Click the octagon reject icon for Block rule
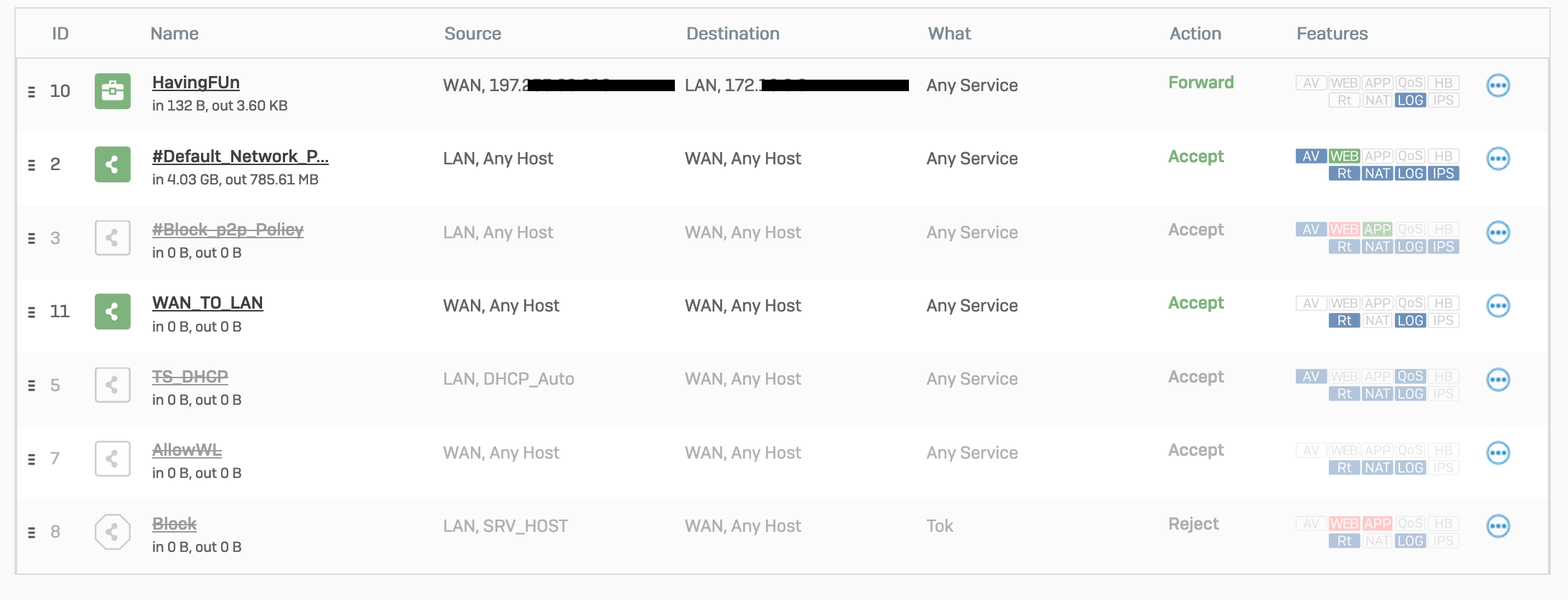The image size is (1568, 600). point(113,532)
